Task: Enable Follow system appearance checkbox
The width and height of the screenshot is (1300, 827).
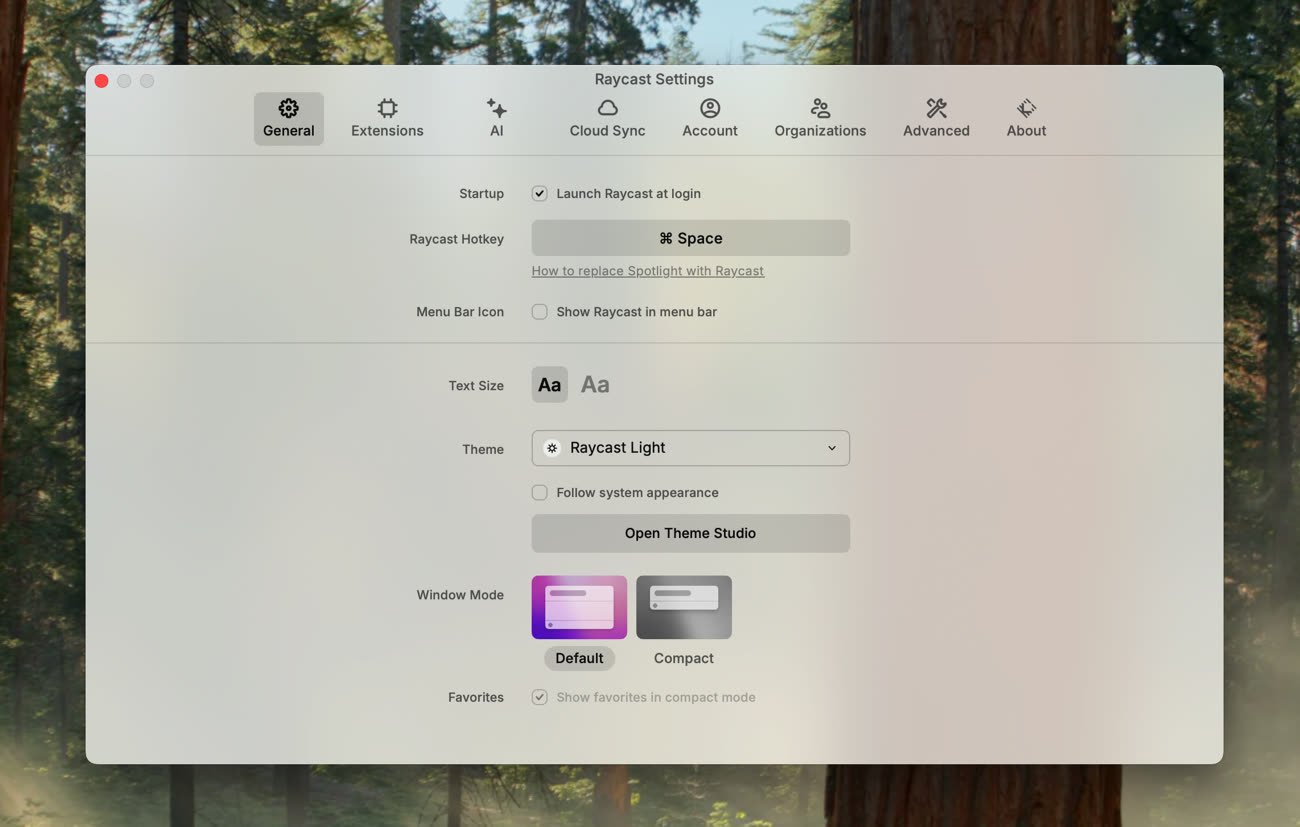Action: pos(540,493)
